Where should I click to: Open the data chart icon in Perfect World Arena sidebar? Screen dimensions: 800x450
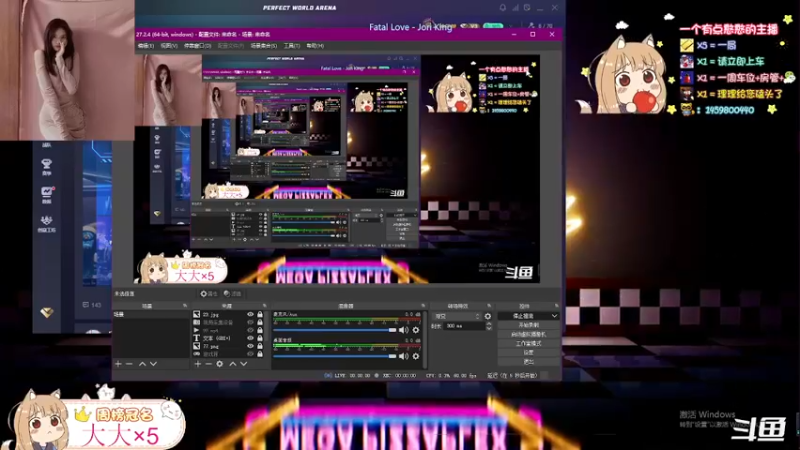[46, 194]
